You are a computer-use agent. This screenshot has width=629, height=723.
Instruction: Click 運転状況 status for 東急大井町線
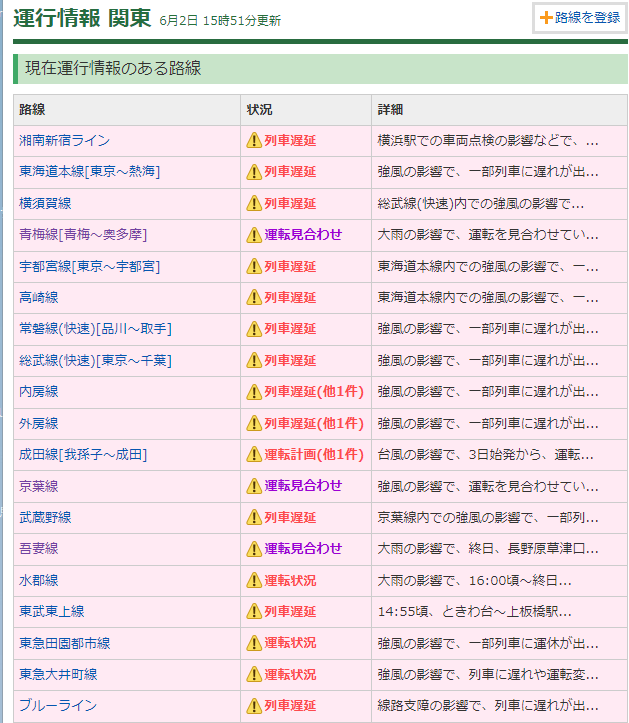tap(290, 675)
